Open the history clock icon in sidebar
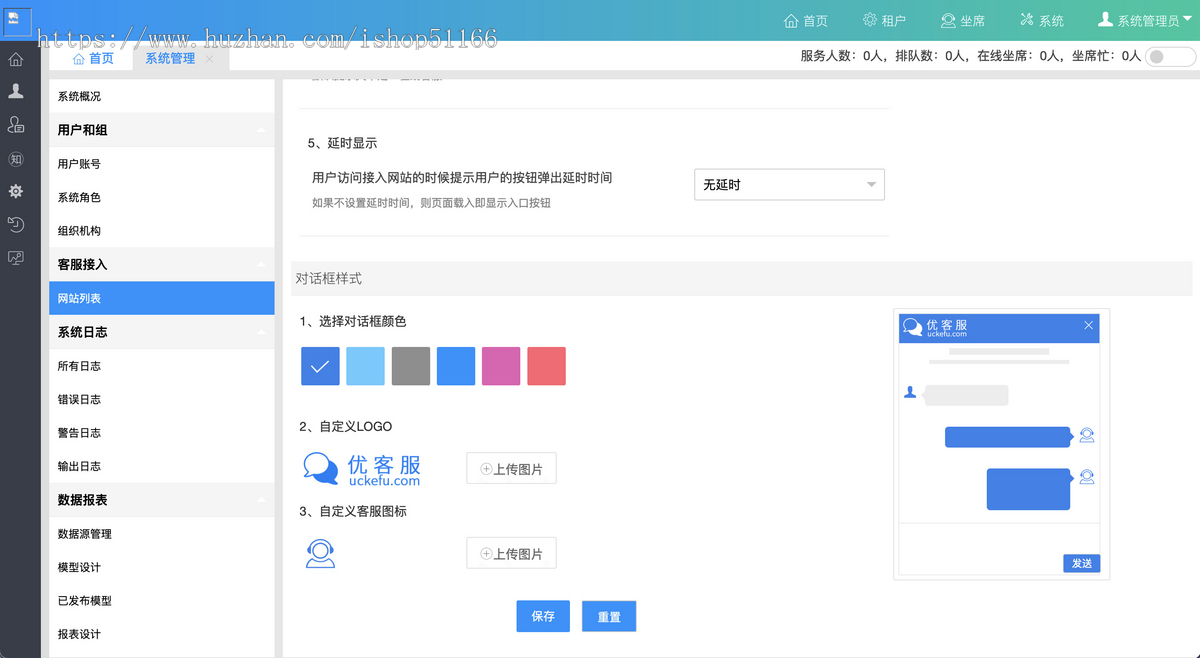This screenshot has height=658, width=1200. (x=16, y=224)
